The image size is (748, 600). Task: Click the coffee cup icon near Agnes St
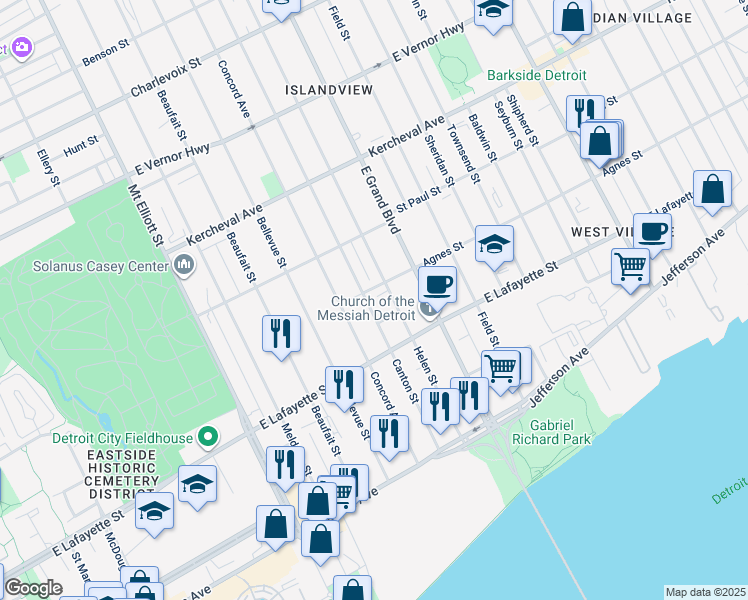[x=437, y=284]
